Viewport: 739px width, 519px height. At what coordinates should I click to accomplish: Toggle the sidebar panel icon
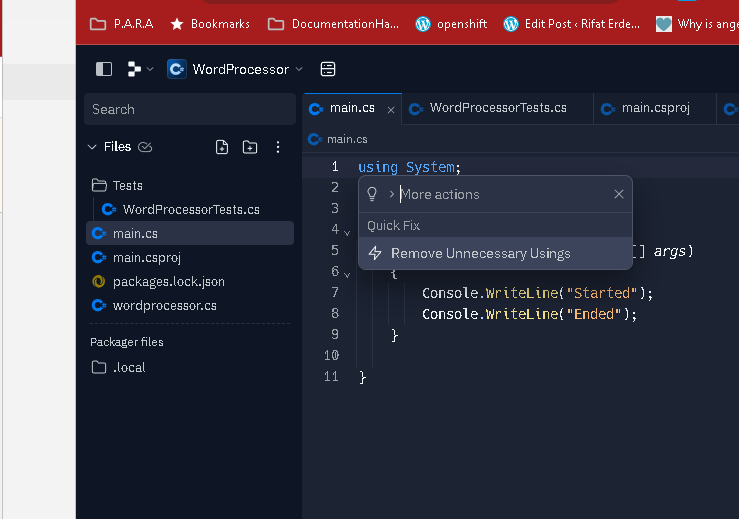(x=104, y=69)
